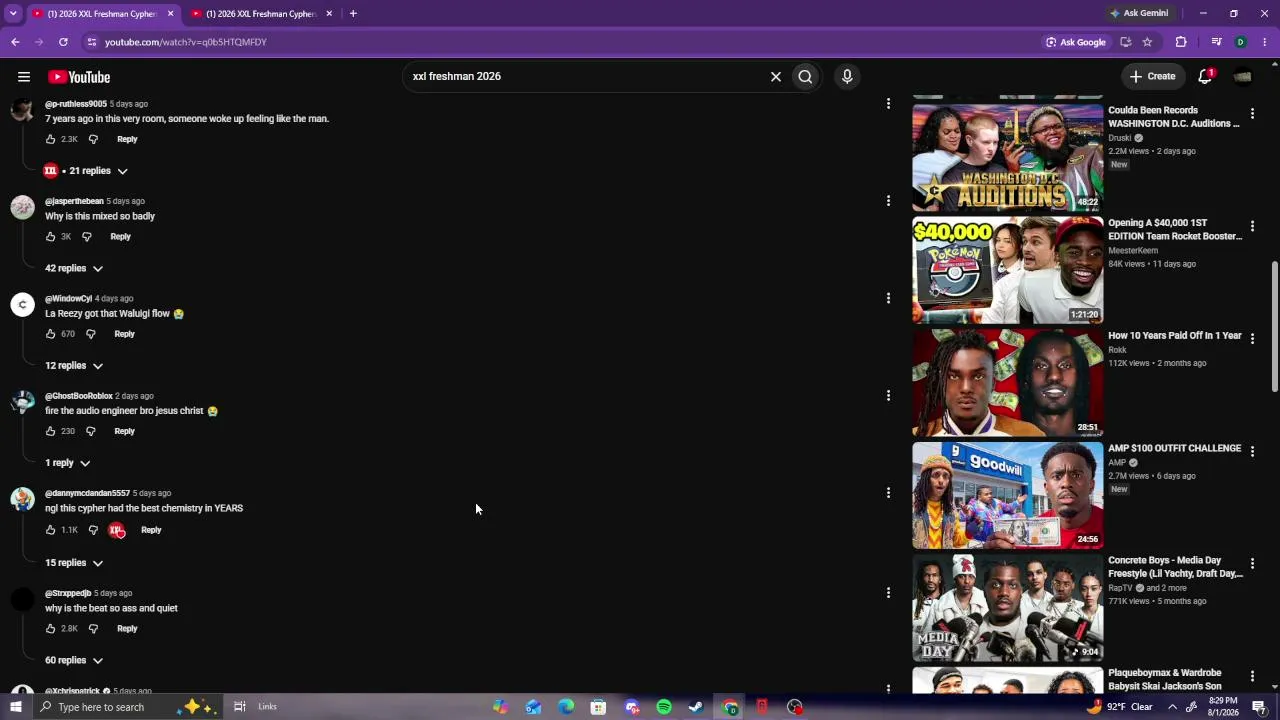The image size is (1280, 720).
Task: Open 'How 10 Years Paid Off In 1 Year' title
Action: point(1175,336)
